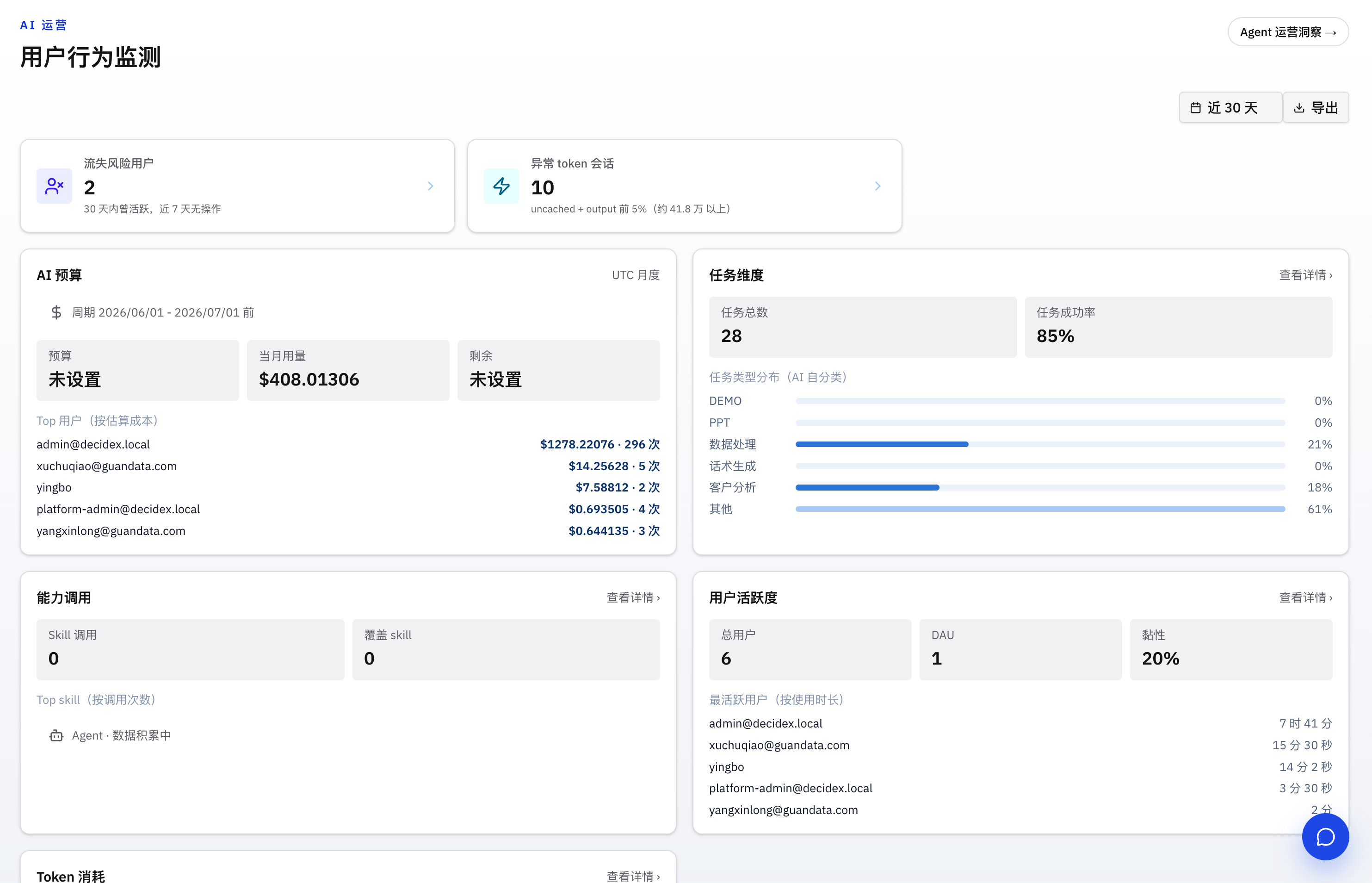Click the 用户行为监测 page heading
Screen dimensions: 1372x883
(x=91, y=57)
